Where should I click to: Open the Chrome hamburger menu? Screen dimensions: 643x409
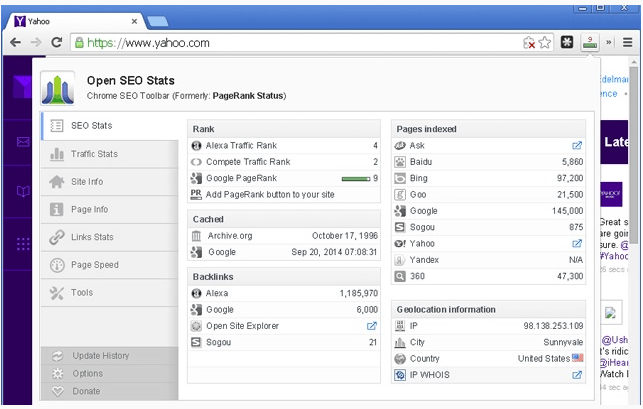(627, 42)
